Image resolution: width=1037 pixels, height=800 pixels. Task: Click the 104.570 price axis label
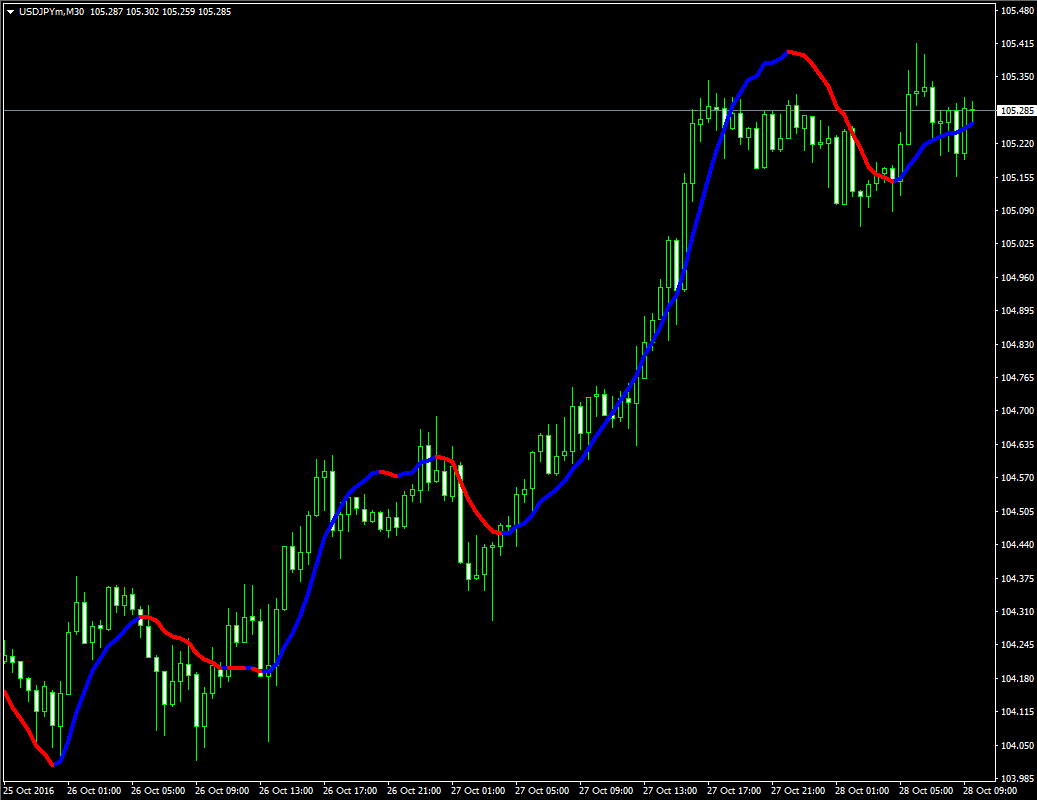point(1017,477)
